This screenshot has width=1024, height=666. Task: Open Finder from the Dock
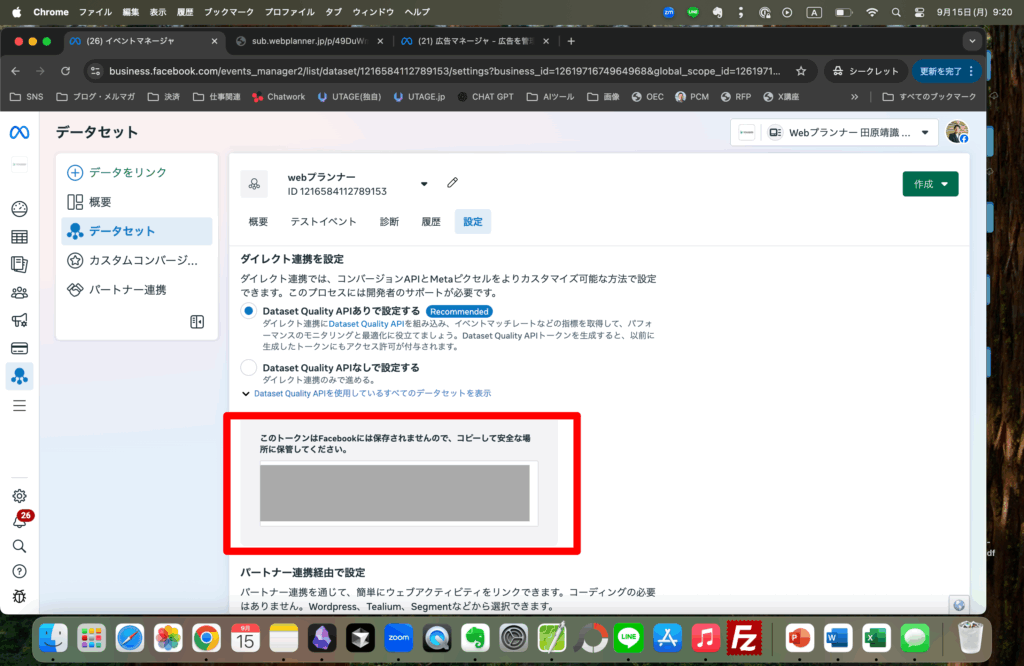[x=53, y=638]
